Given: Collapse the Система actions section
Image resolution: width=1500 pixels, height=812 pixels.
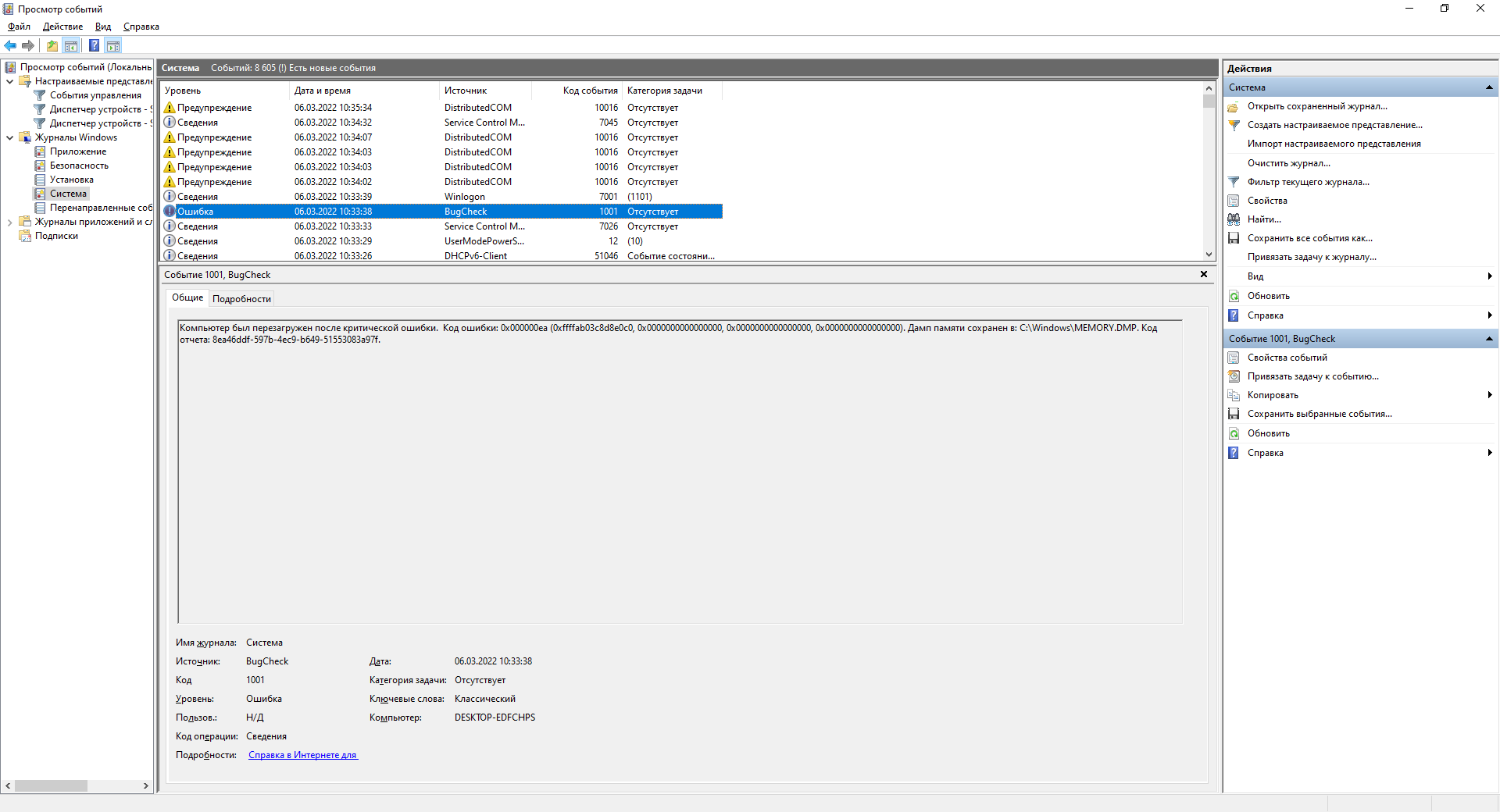Looking at the screenshot, I should (1489, 87).
